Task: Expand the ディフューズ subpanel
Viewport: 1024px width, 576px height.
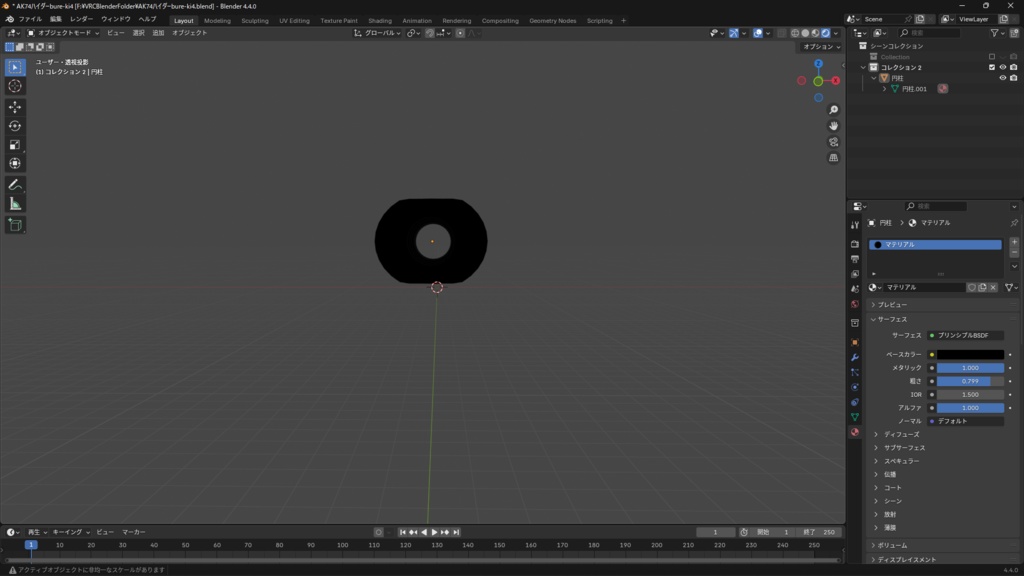Action: [901, 434]
